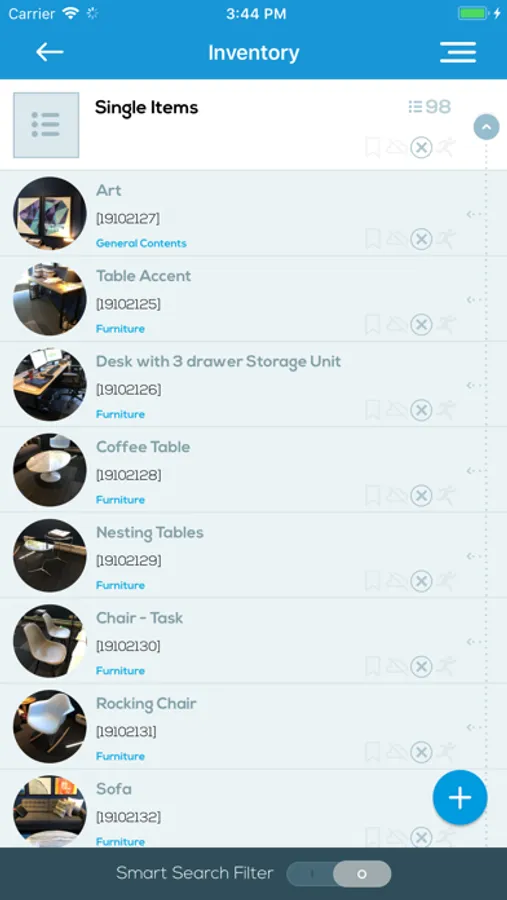The width and height of the screenshot is (507, 900).
Task: Tap circled X icon on Table Accent row
Action: point(421,324)
